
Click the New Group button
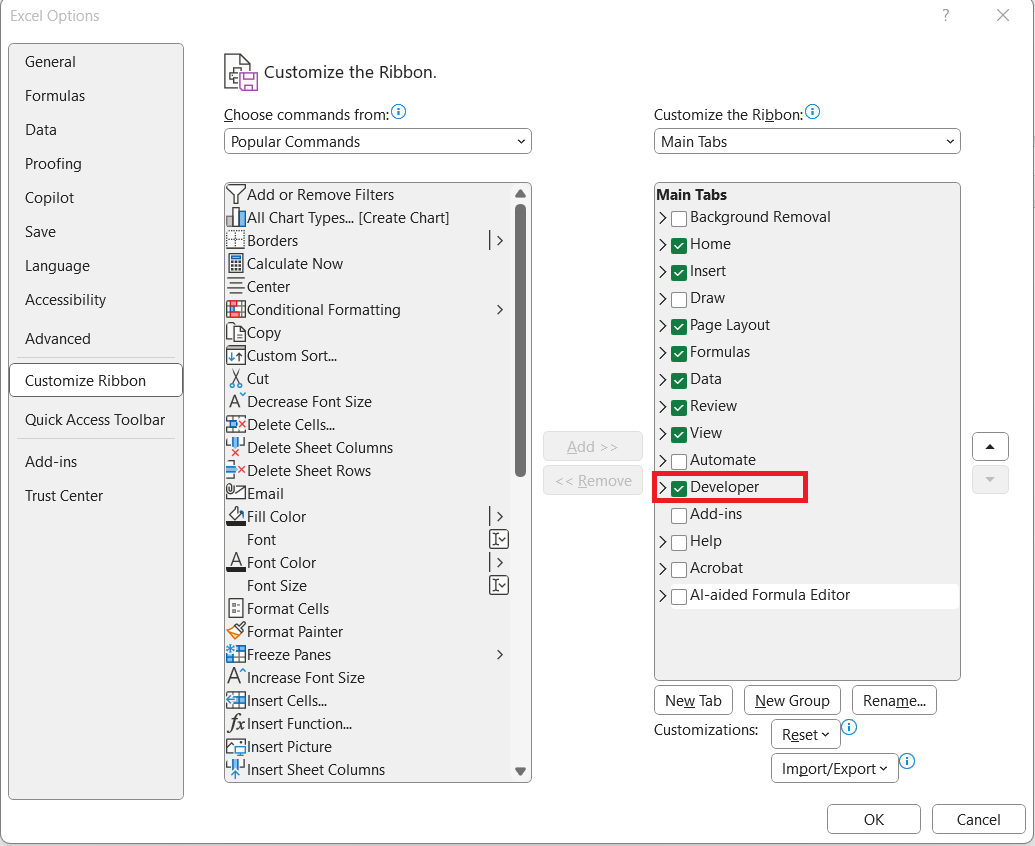click(792, 700)
